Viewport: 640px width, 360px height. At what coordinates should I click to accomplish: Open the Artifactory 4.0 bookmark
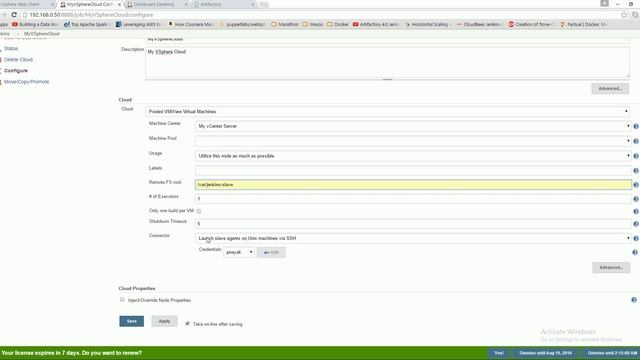click(x=376, y=24)
